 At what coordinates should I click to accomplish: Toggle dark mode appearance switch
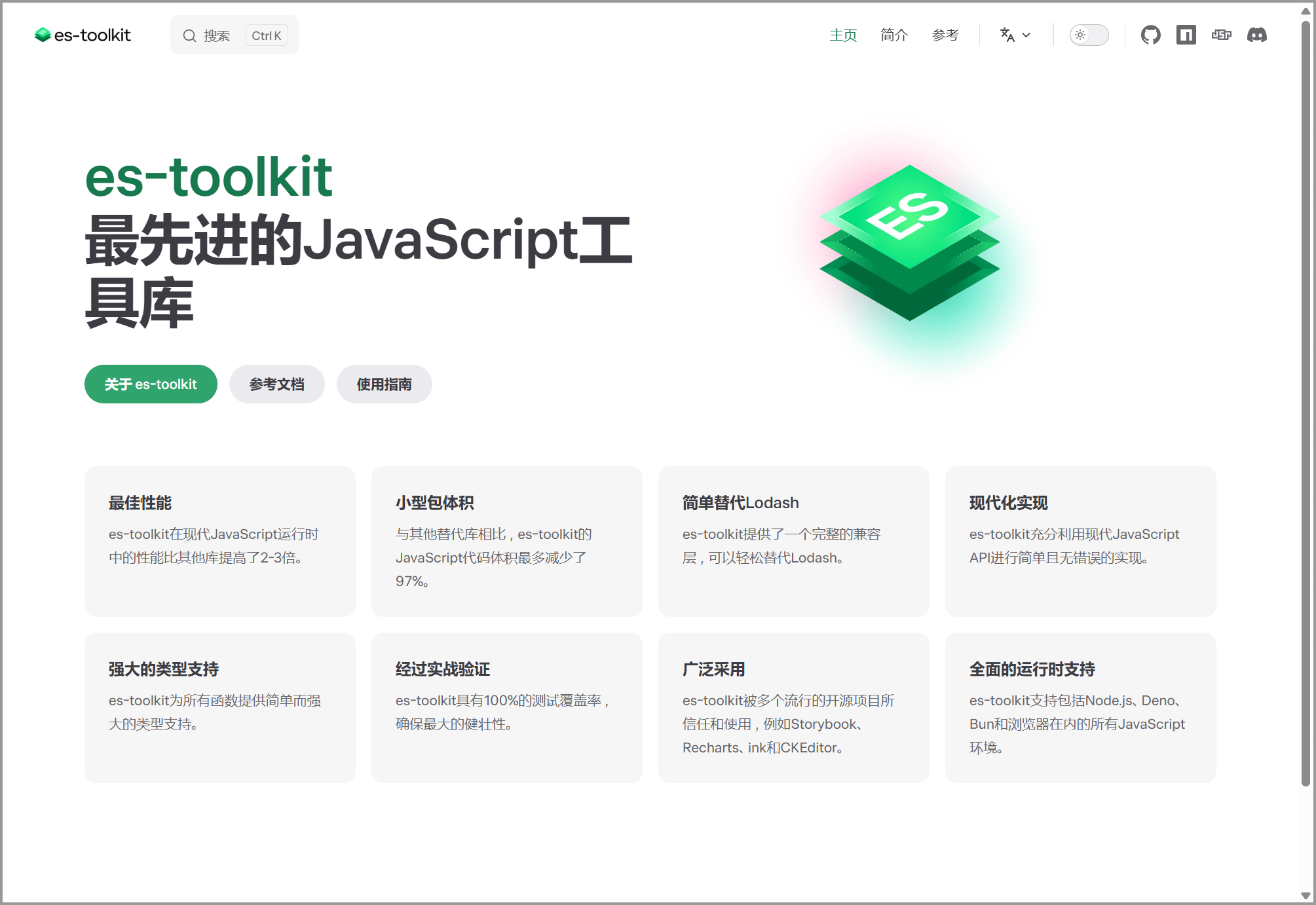1089,35
